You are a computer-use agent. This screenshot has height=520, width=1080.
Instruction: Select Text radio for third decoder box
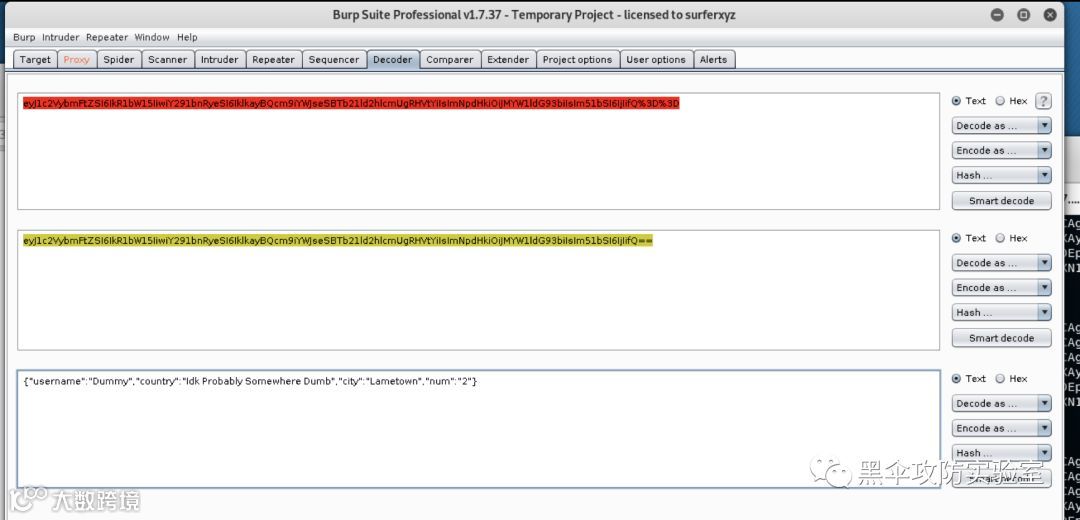[x=956, y=378]
